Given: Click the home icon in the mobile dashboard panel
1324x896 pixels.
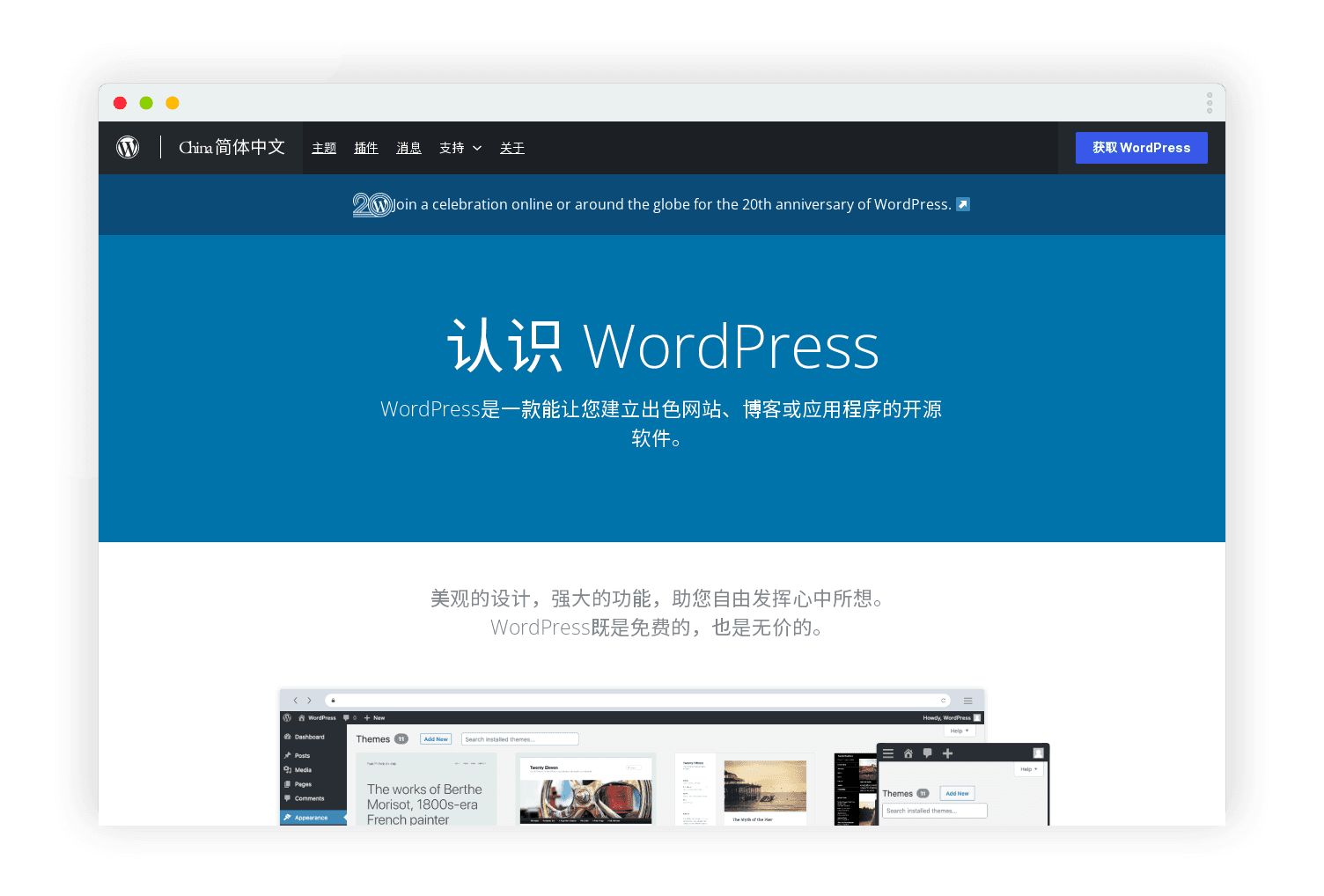Looking at the screenshot, I should point(908,753).
